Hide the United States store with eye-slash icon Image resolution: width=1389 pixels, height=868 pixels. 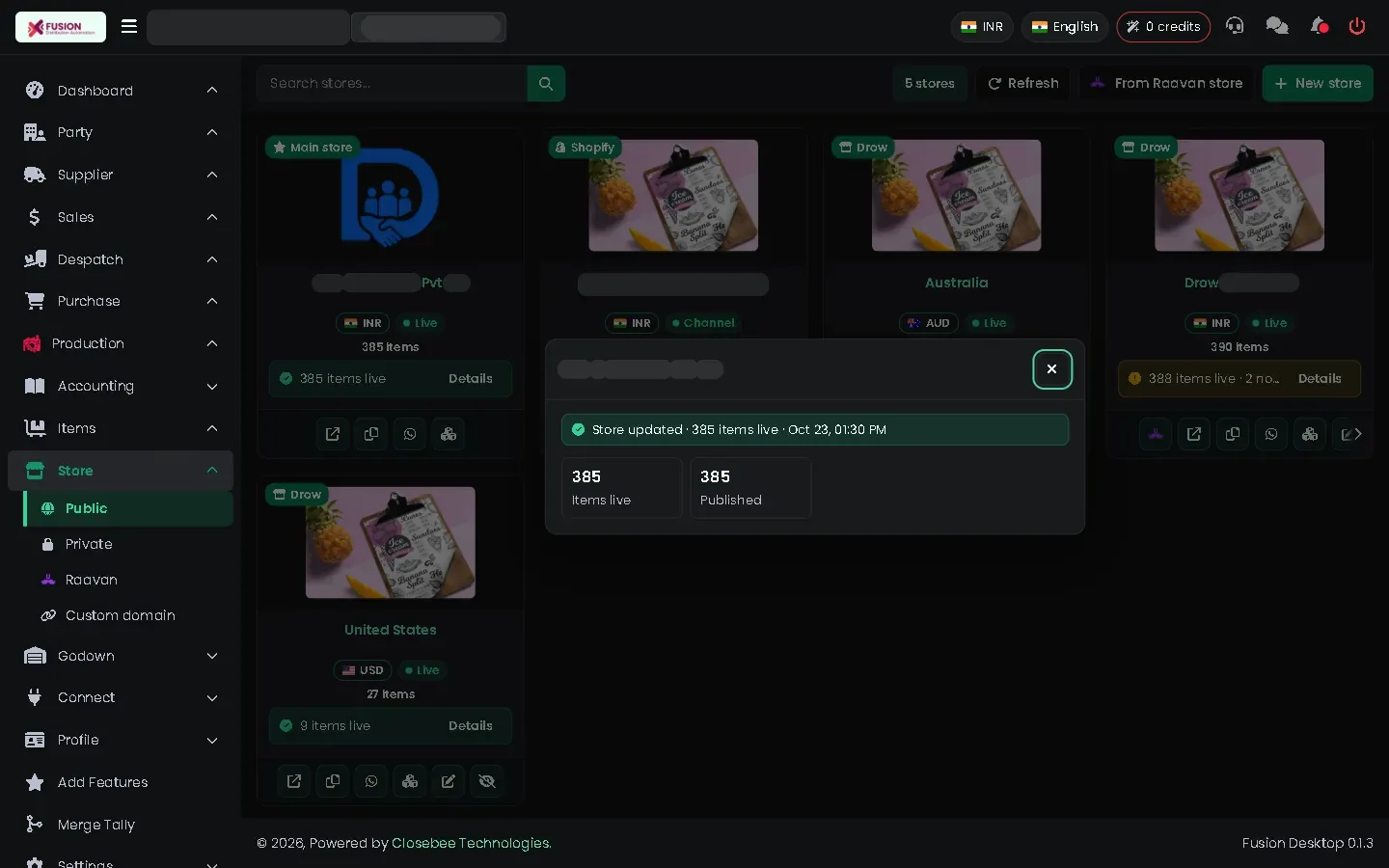pos(487,781)
